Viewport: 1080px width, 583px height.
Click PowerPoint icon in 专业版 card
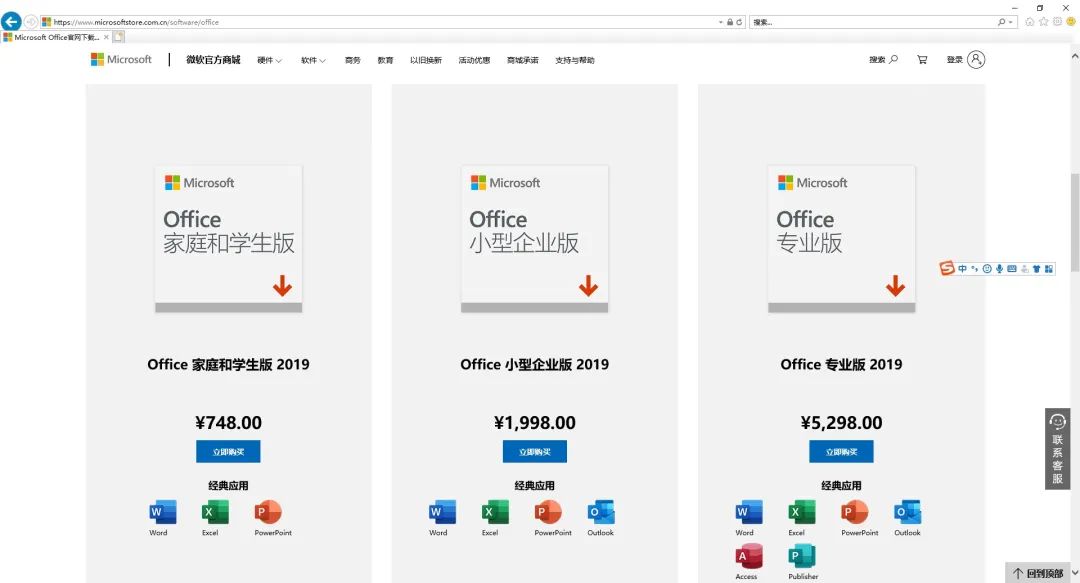[x=854, y=512]
